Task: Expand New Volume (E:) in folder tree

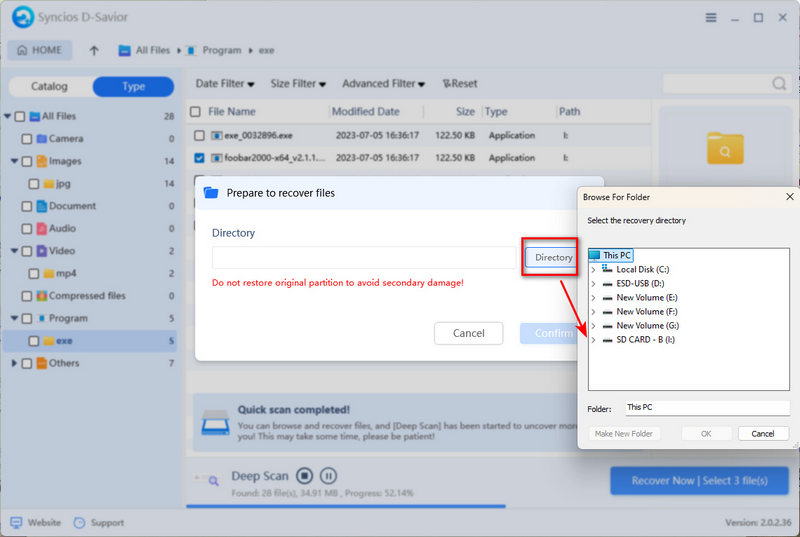Action: (x=593, y=297)
